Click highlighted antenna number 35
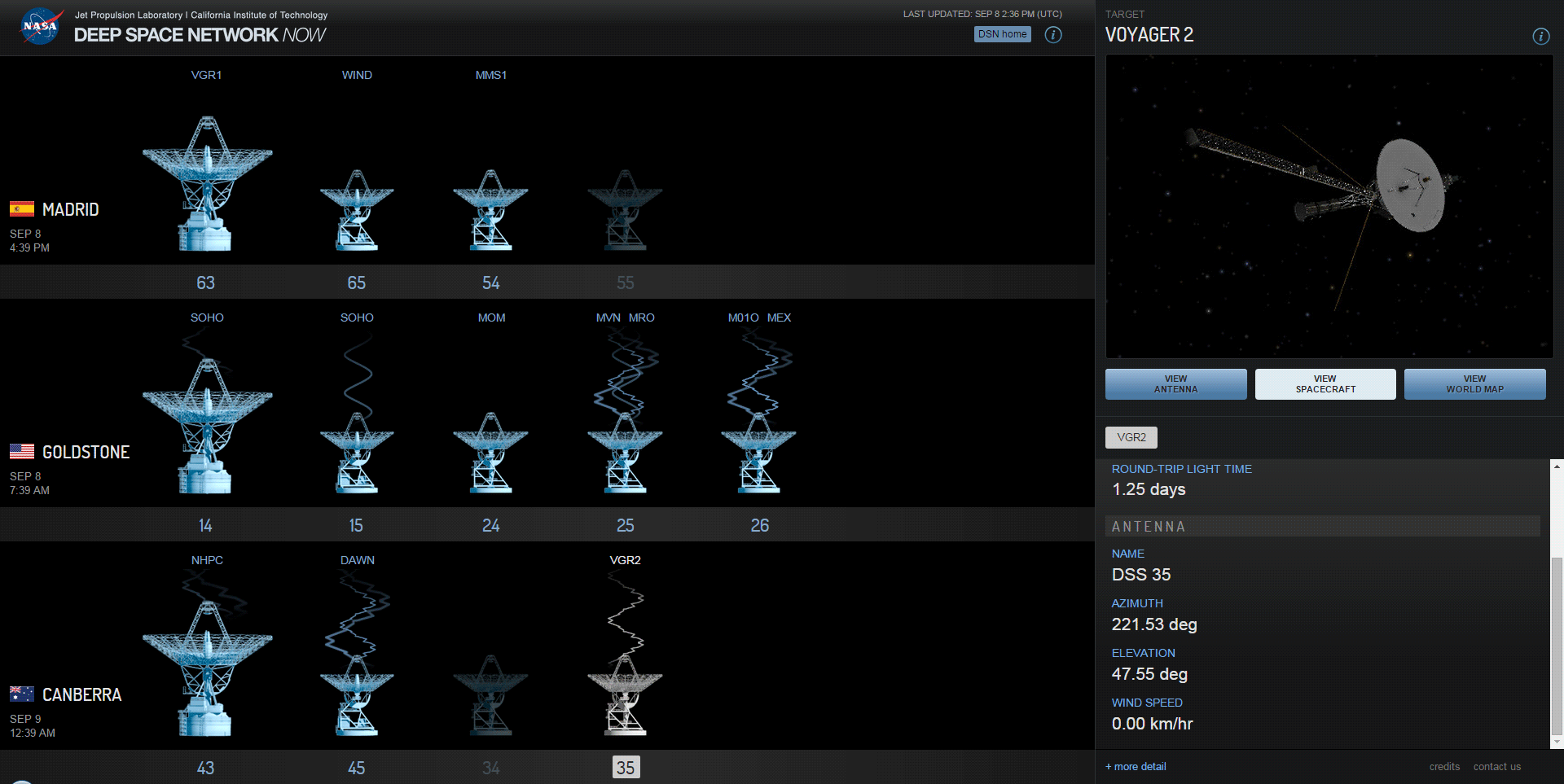 626,767
